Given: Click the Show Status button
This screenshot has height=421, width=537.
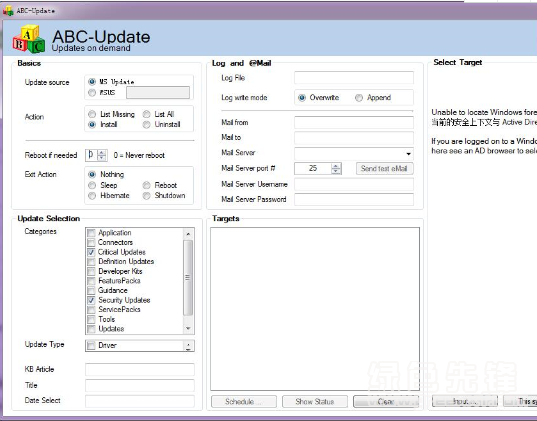Looking at the screenshot, I should pyautogui.click(x=315, y=401).
